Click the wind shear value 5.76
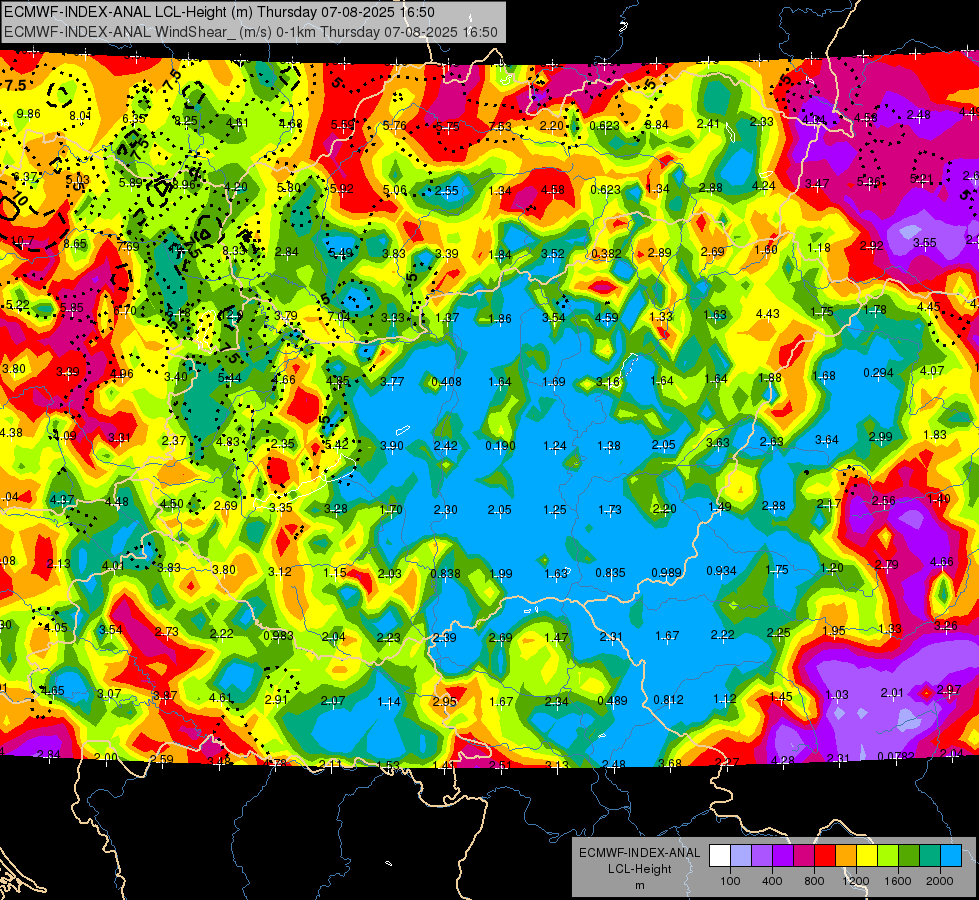Viewport: 979px width, 900px height. 395,126
